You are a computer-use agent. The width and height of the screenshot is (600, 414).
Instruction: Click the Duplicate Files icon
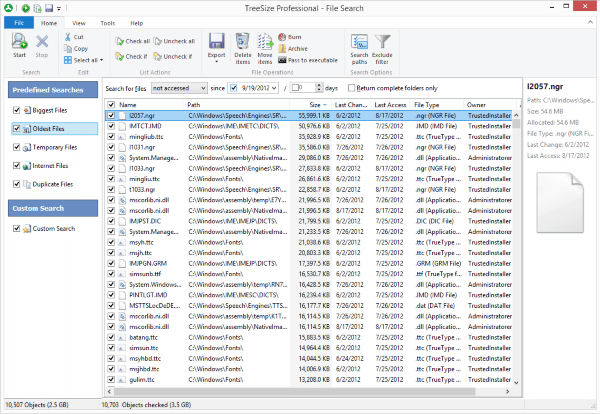point(27,184)
